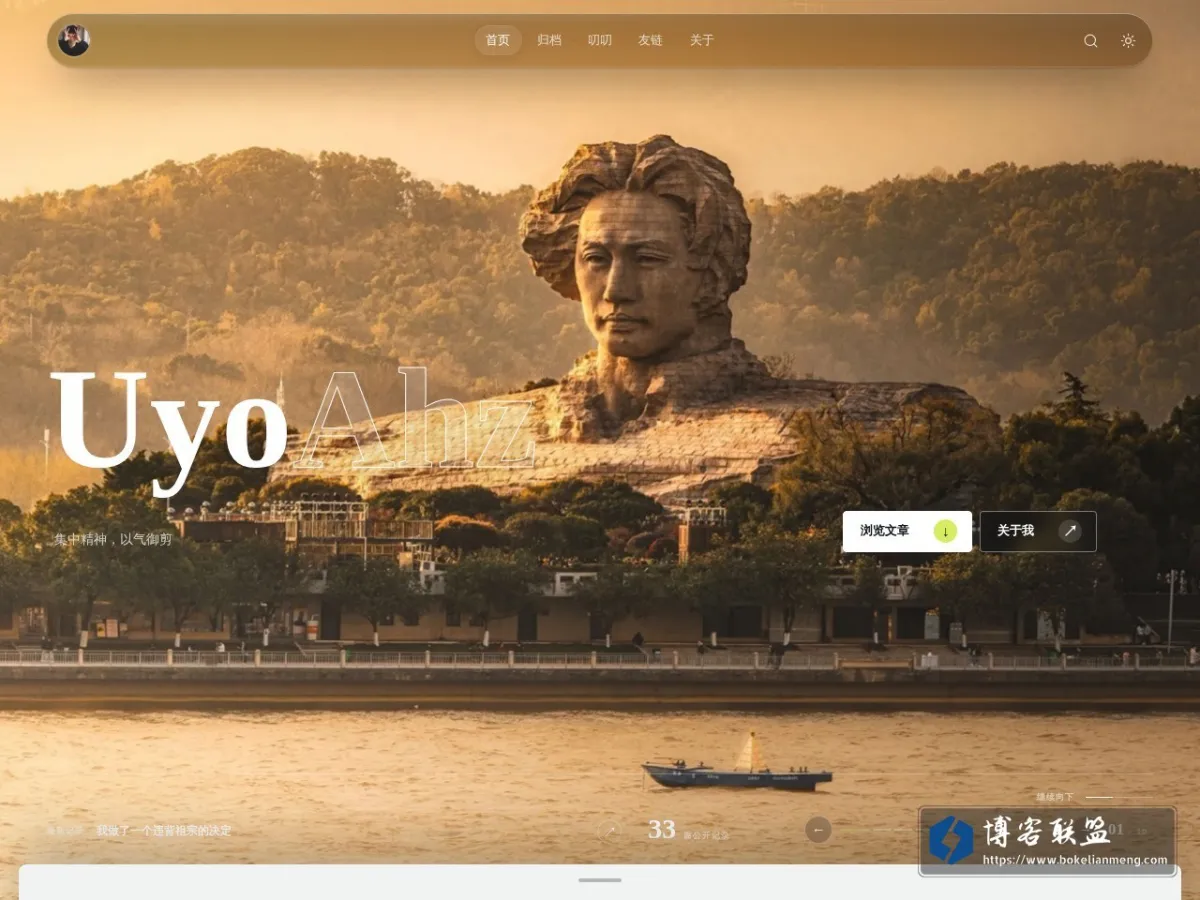Toggle the sun light/dark theme switch
Viewport: 1200px width, 900px height.
(1128, 41)
